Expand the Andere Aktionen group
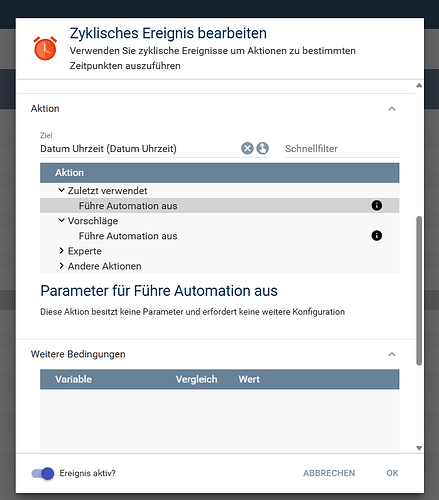 pyautogui.click(x=61, y=266)
